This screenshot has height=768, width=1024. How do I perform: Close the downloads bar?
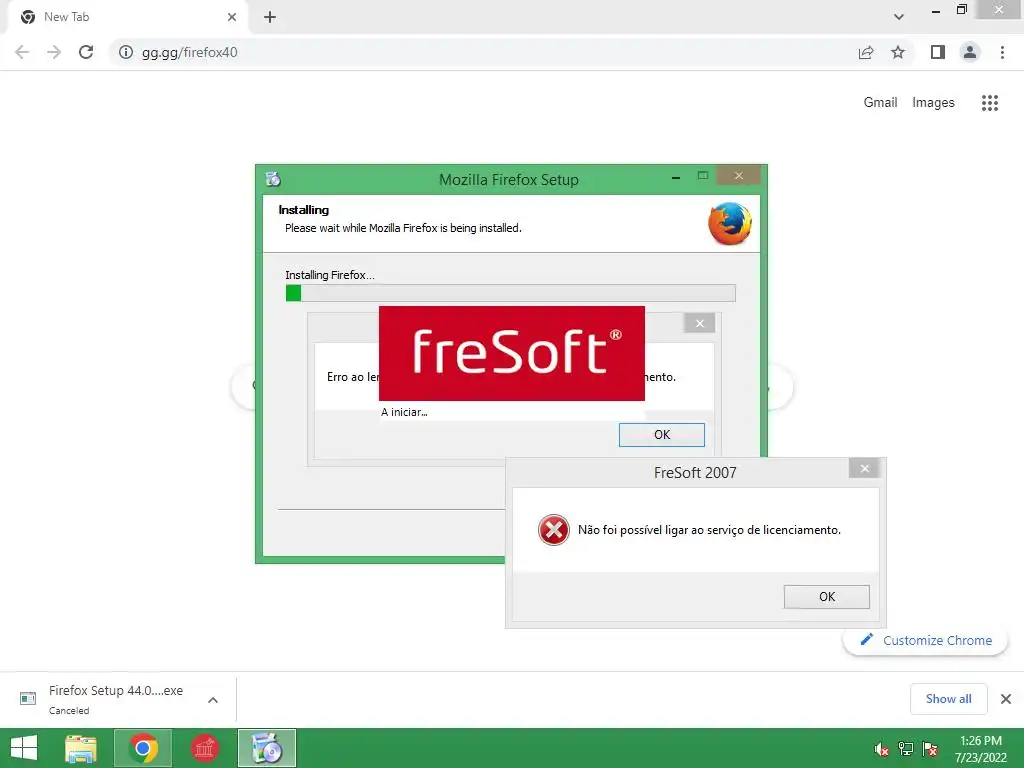1006,699
